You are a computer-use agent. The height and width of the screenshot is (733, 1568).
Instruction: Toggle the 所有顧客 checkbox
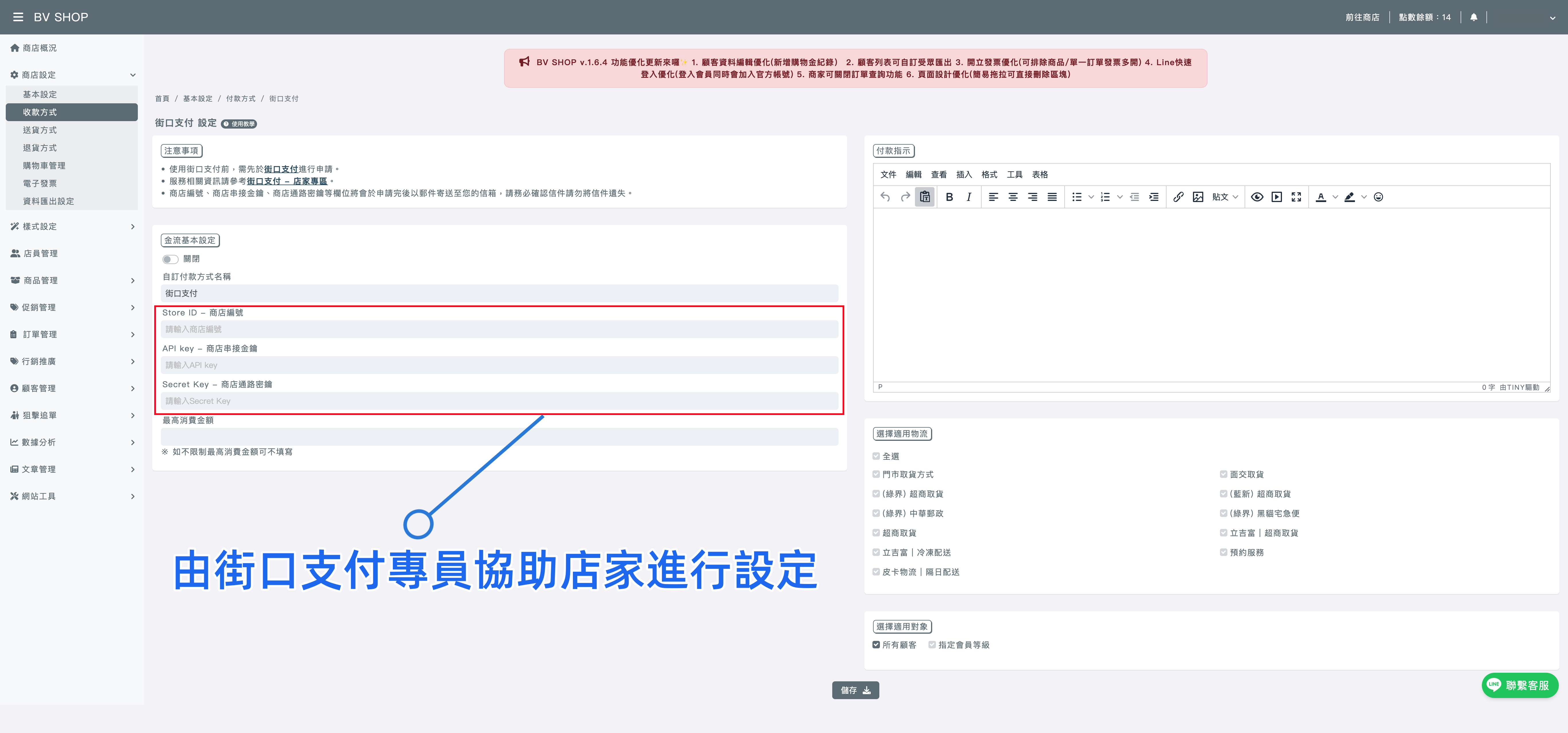click(876, 645)
